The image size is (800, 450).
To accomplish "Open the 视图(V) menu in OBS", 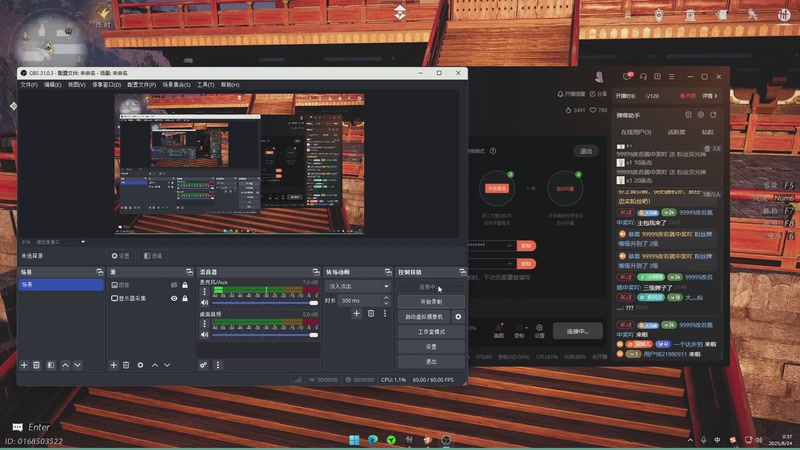I will [77, 85].
